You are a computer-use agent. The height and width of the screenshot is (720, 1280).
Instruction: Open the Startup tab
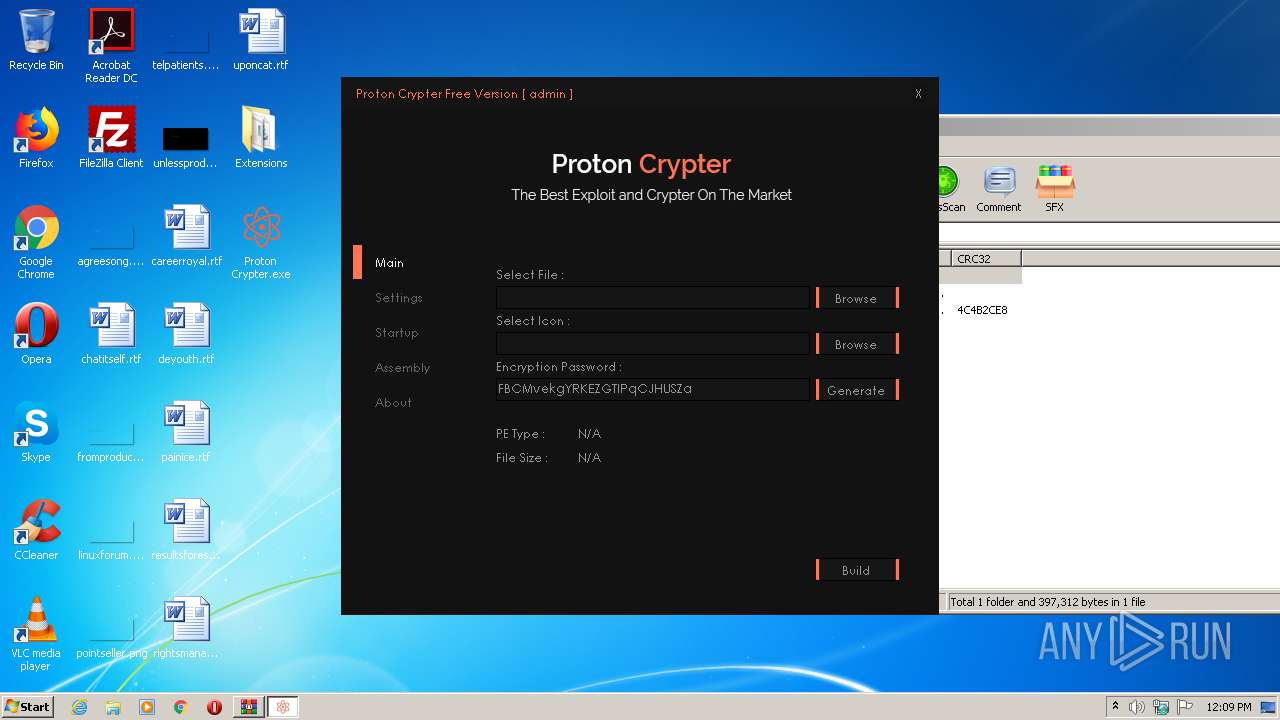[397, 333]
